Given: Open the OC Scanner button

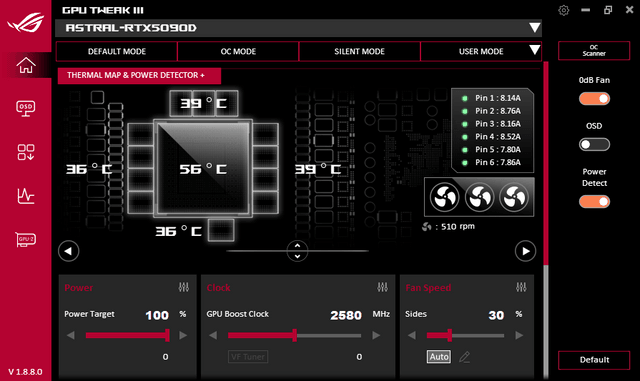Looking at the screenshot, I should tap(594, 51).
